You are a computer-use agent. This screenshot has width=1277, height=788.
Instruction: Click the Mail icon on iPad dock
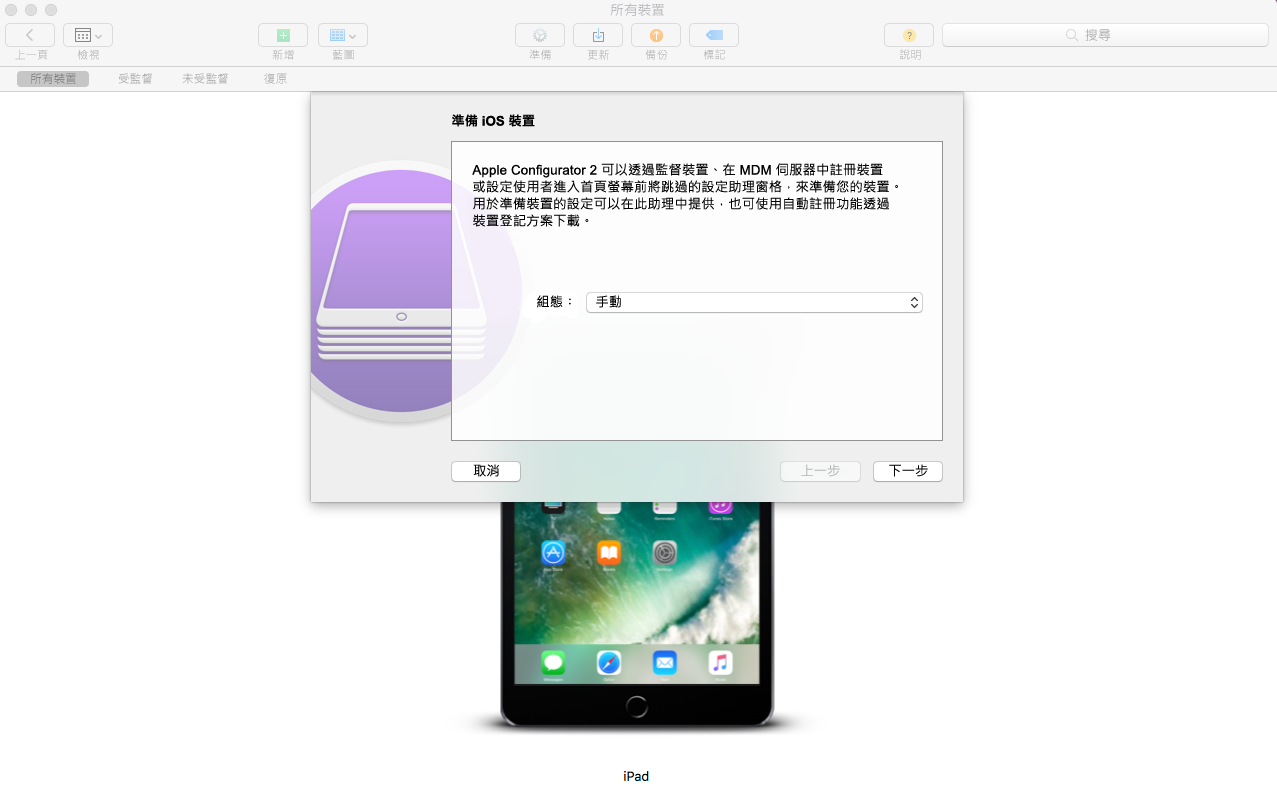(x=665, y=662)
